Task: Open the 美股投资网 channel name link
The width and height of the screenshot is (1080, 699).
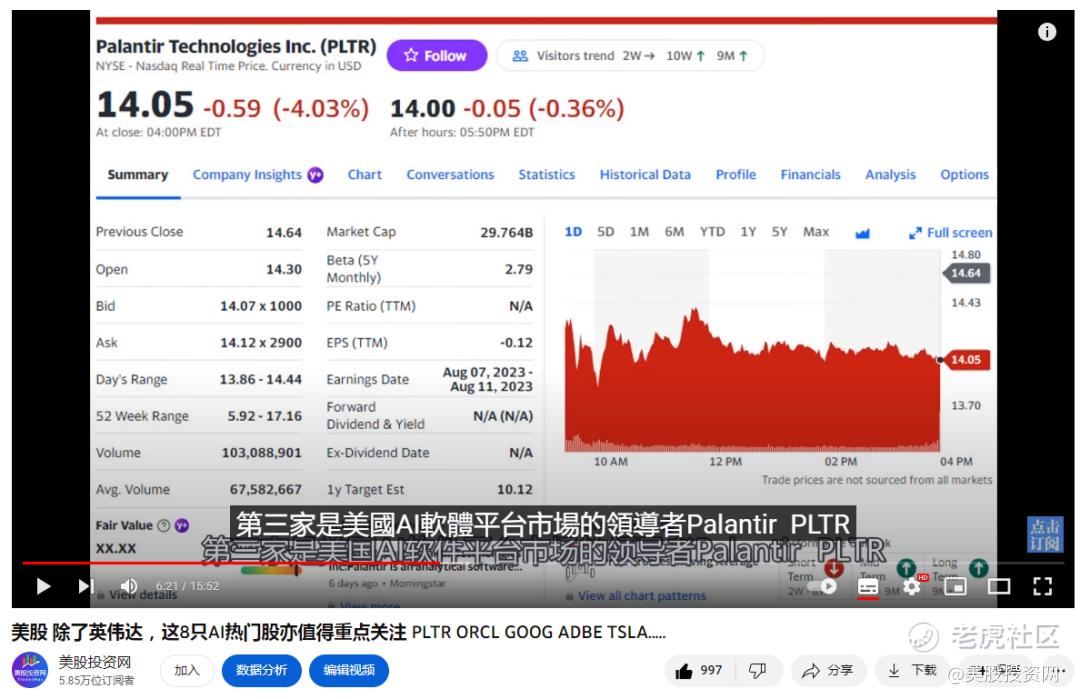Action: click(x=94, y=662)
